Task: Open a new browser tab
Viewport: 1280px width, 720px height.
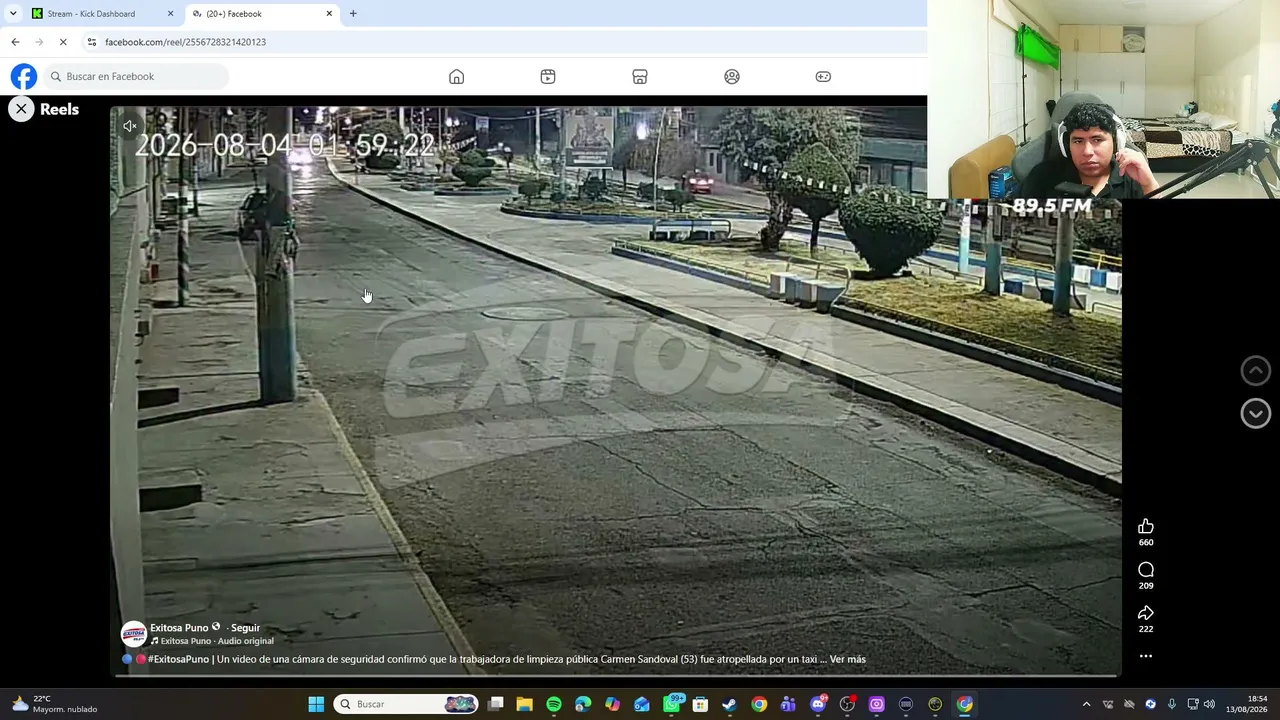Action: tap(353, 14)
